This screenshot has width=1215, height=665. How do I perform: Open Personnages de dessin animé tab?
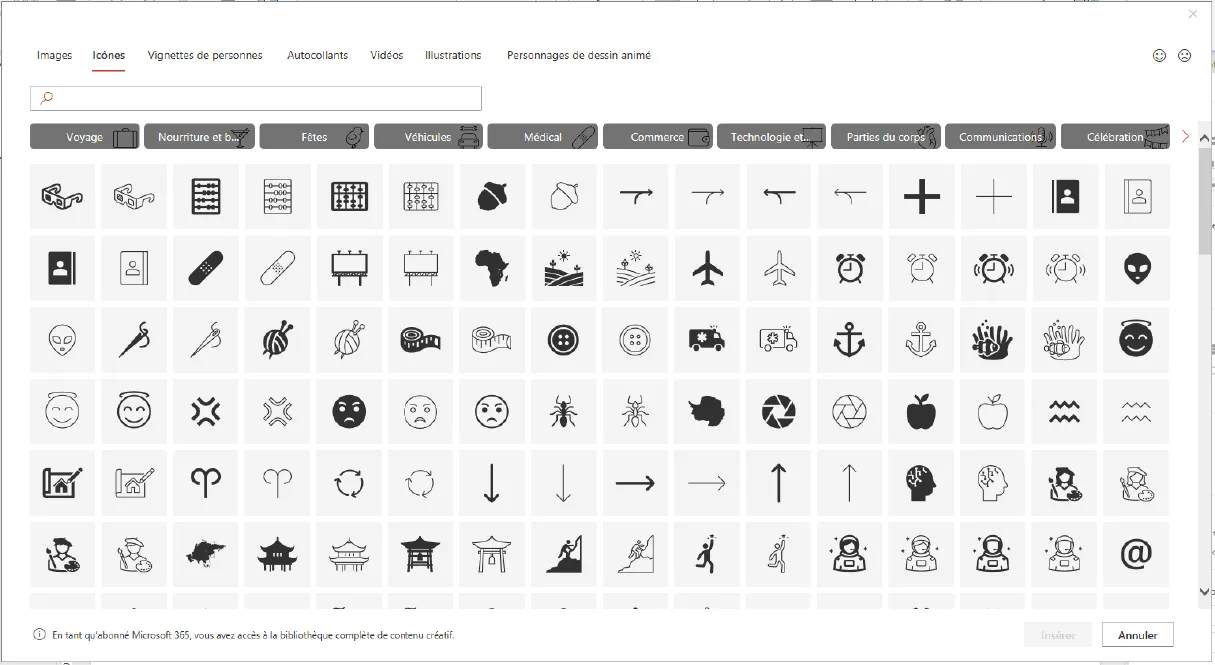click(579, 55)
